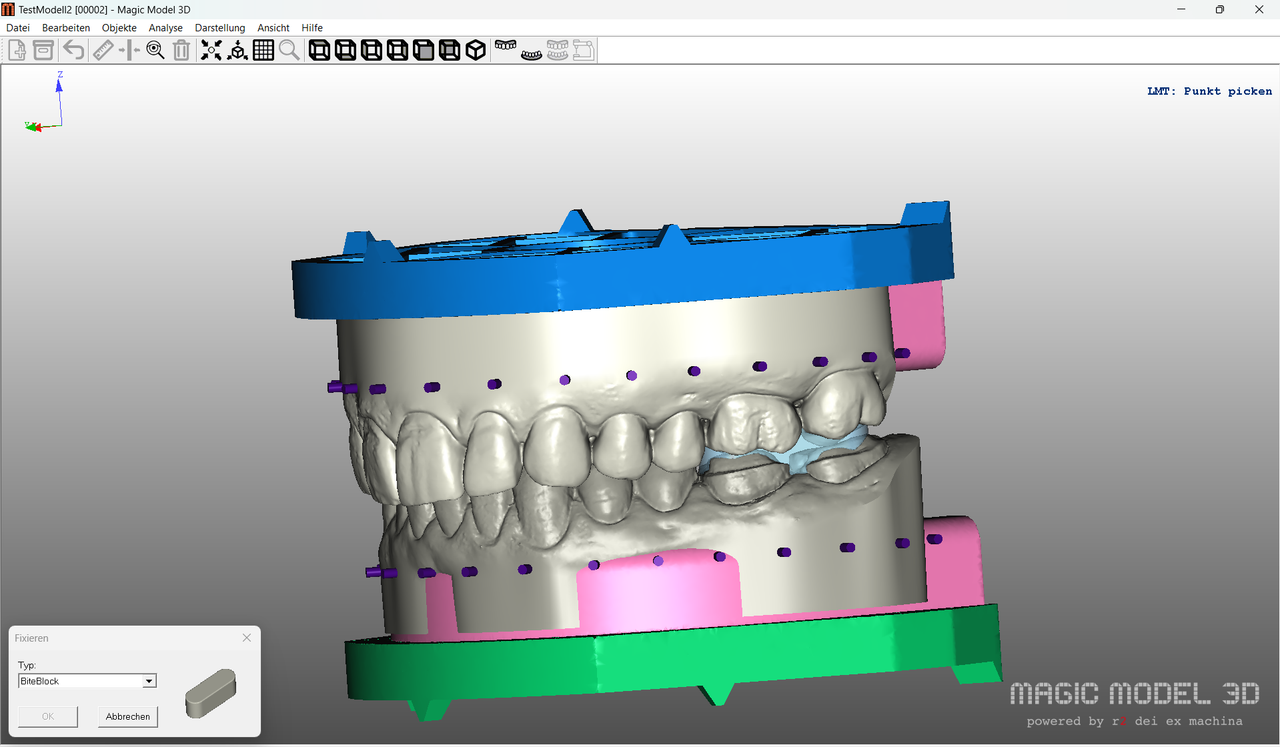Undo the last action via toolbar arrow
1280x747 pixels.
[74, 50]
